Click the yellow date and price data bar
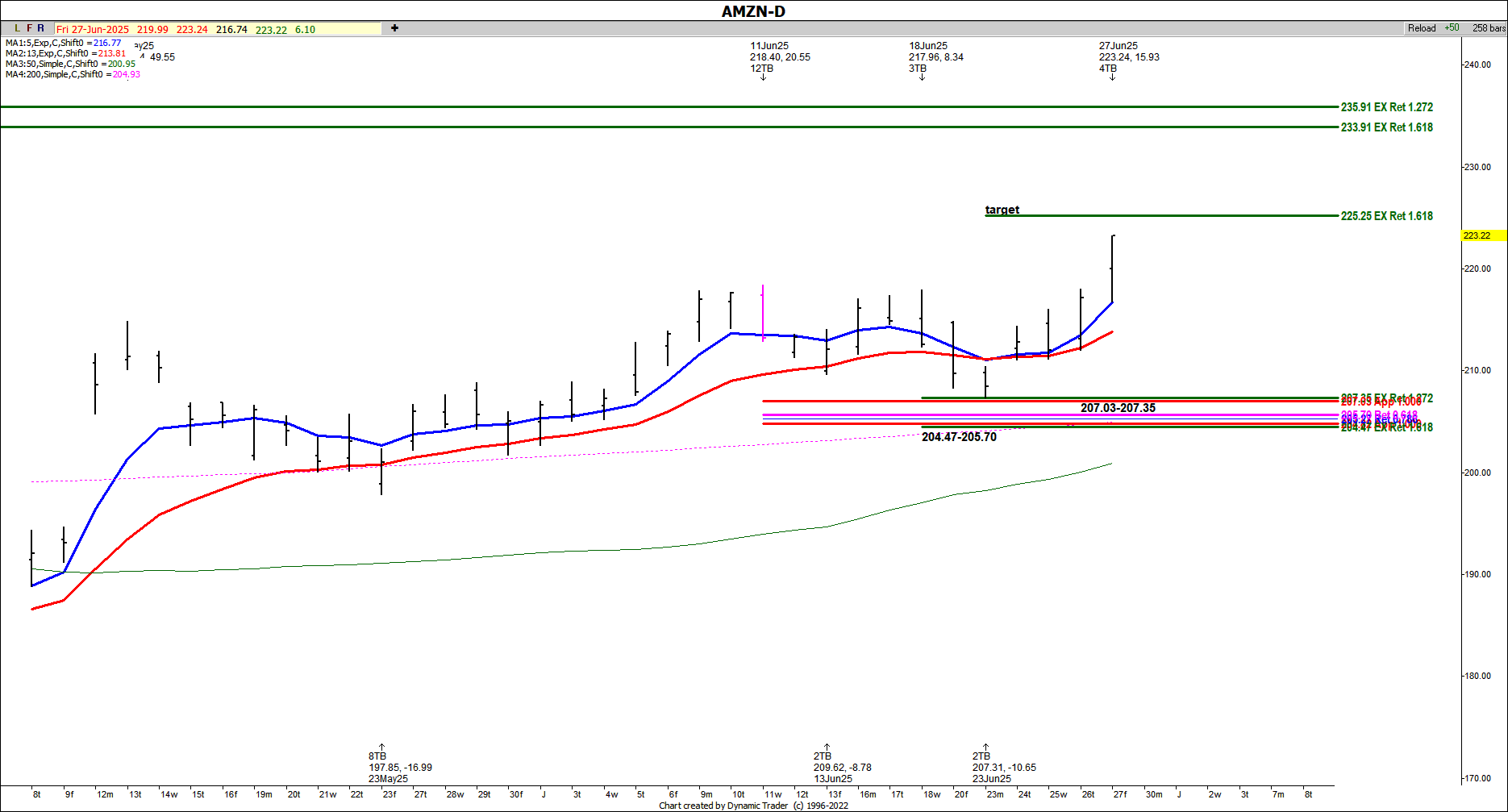Screen dimensions: 1508x812 coord(218,29)
